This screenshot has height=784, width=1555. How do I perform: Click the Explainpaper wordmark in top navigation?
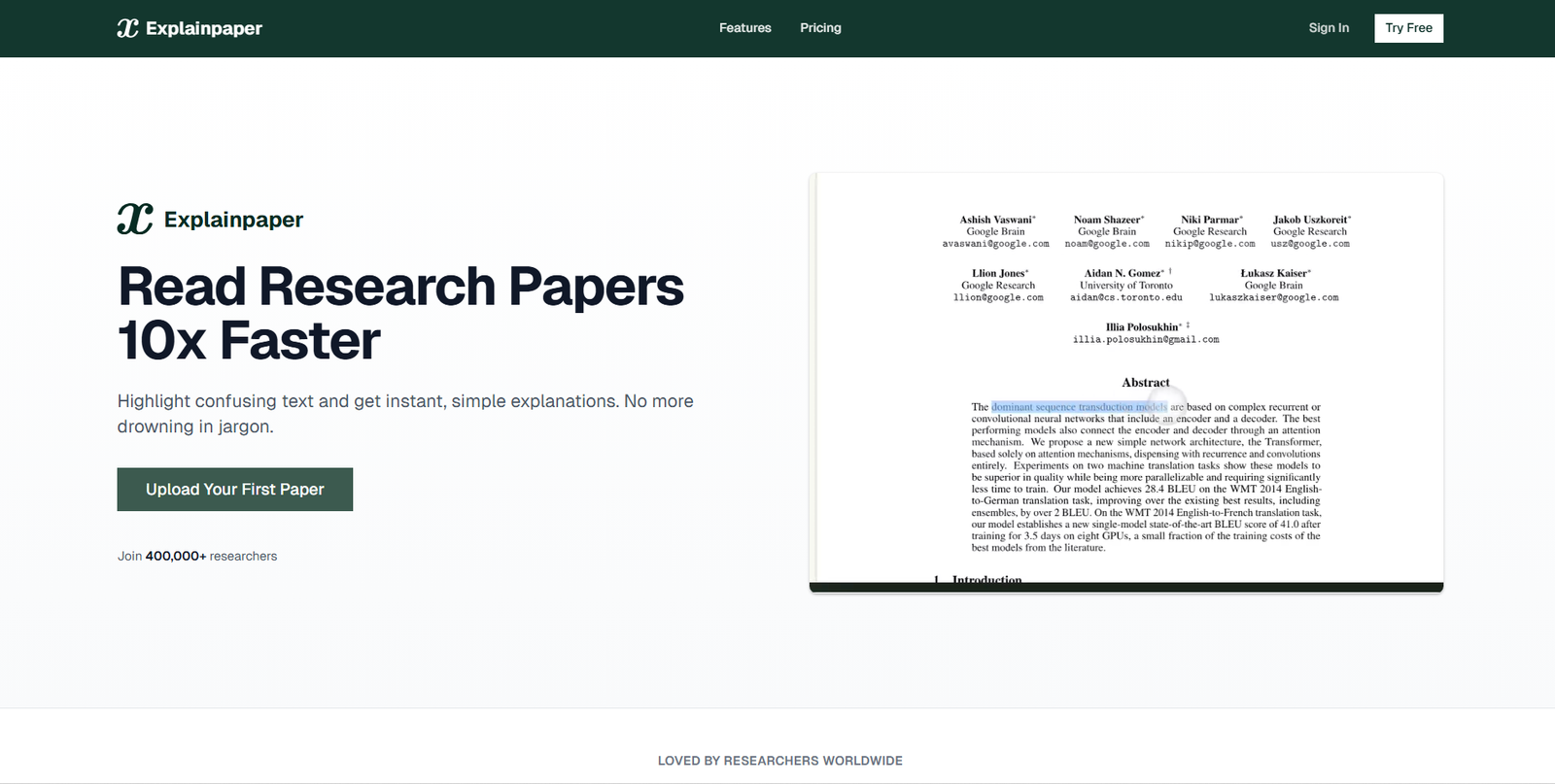pos(204,28)
